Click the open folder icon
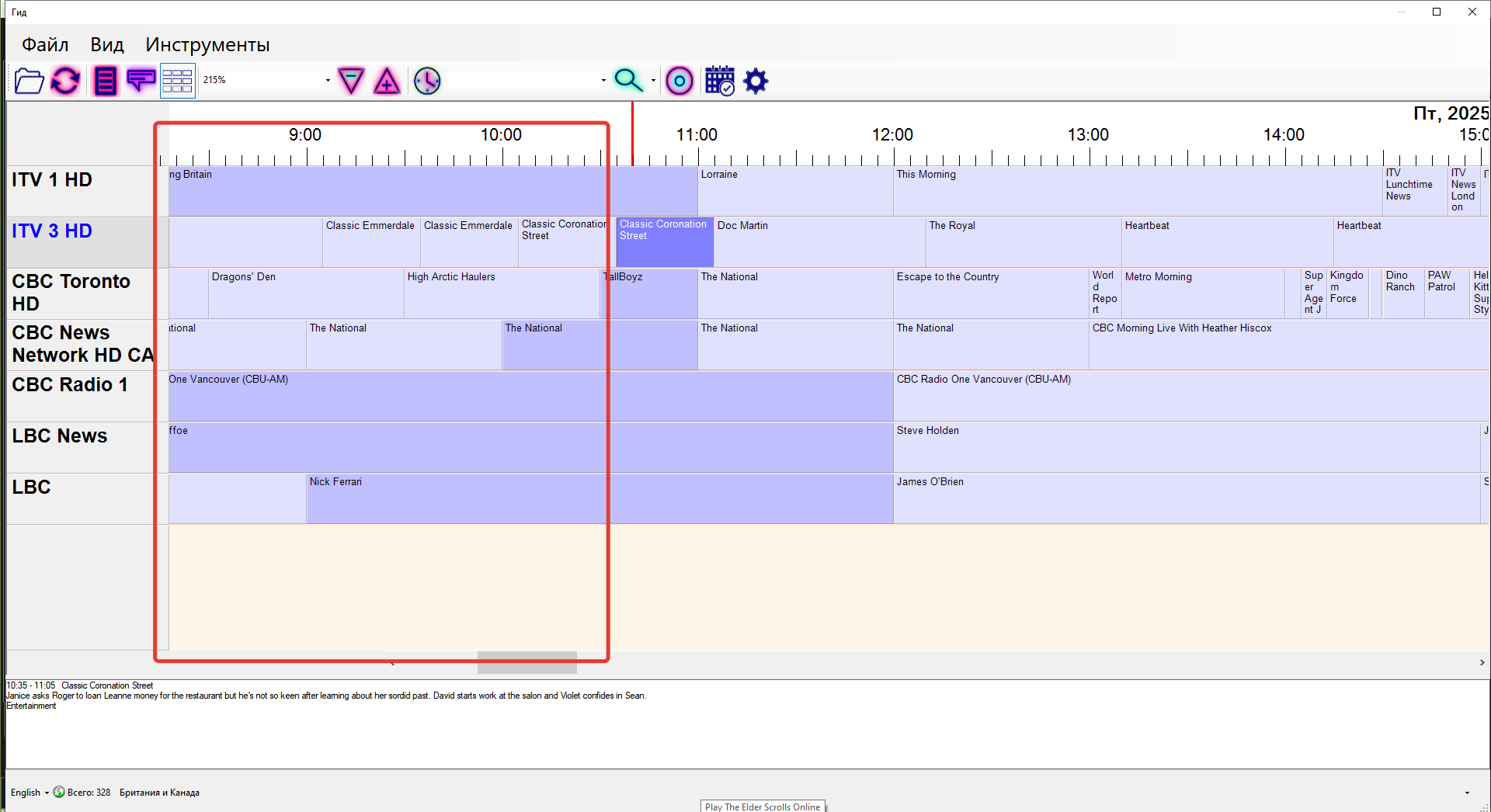Viewport: 1491px width, 812px height. pos(29,81)
